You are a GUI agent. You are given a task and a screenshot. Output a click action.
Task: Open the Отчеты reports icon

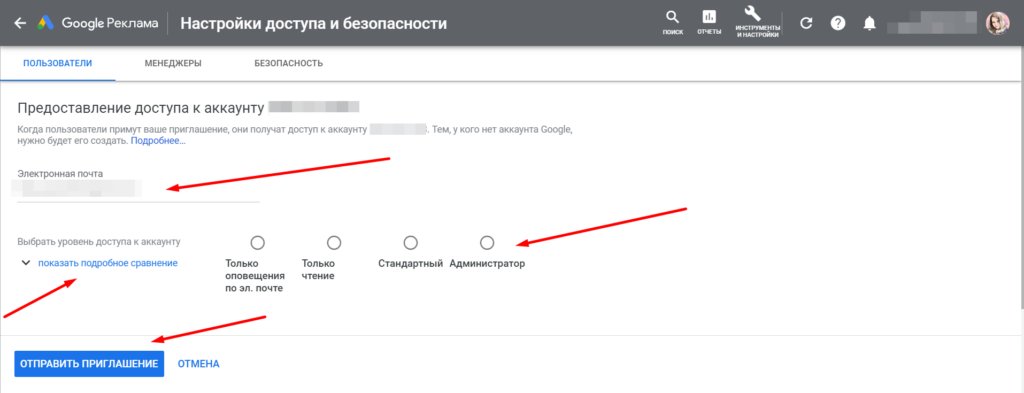709,22
